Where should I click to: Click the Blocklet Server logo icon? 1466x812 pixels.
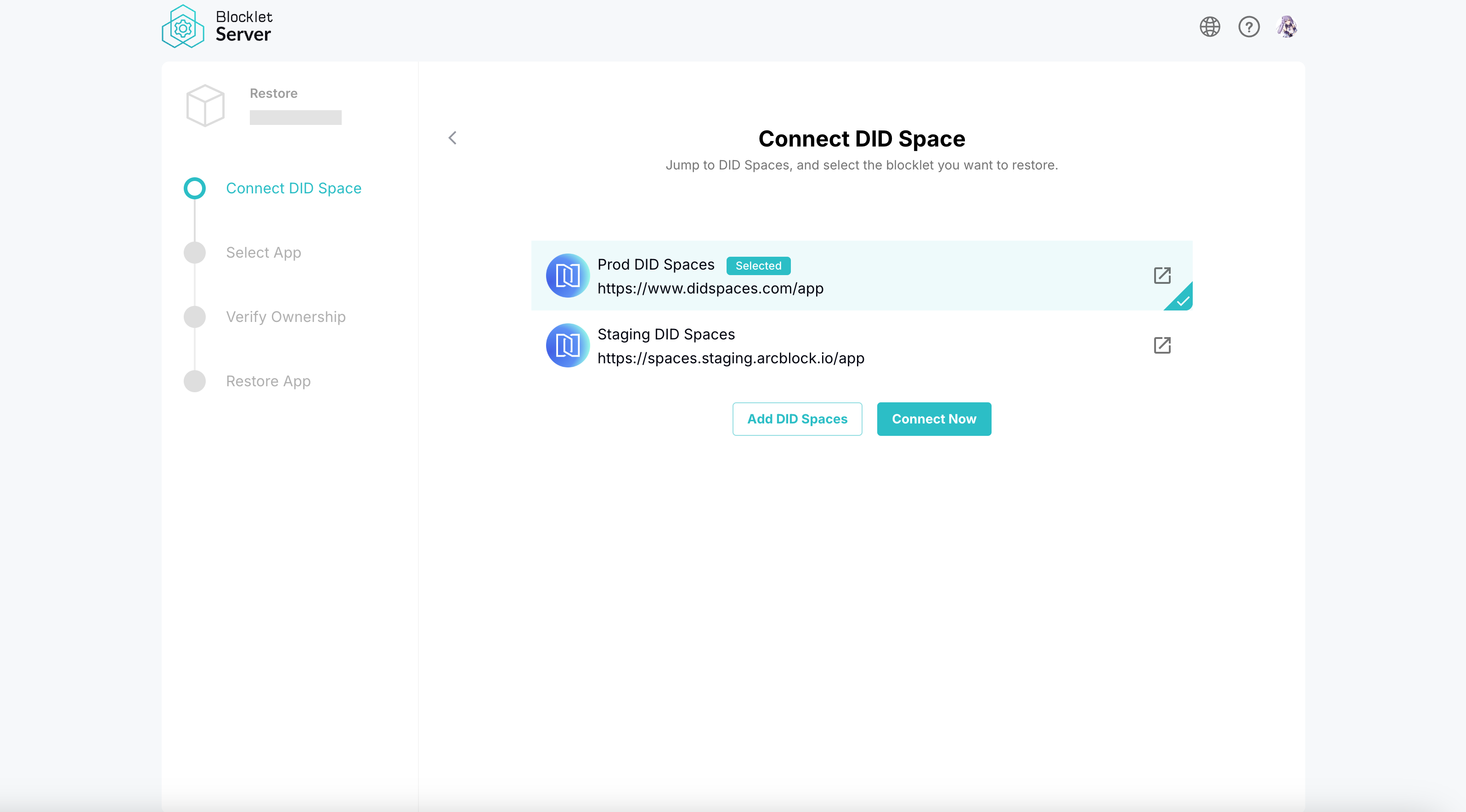(183, 27)
